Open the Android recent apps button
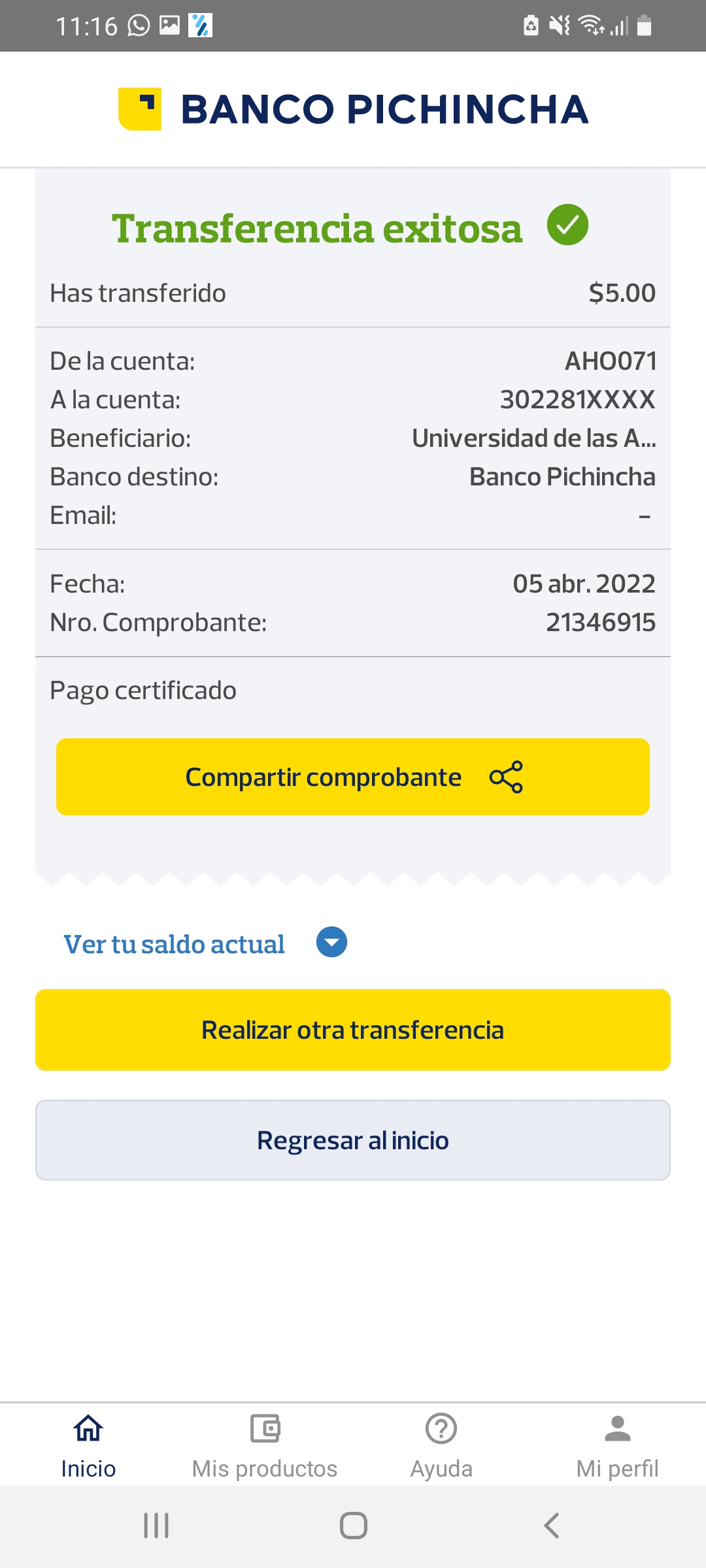 point(156,1526)
